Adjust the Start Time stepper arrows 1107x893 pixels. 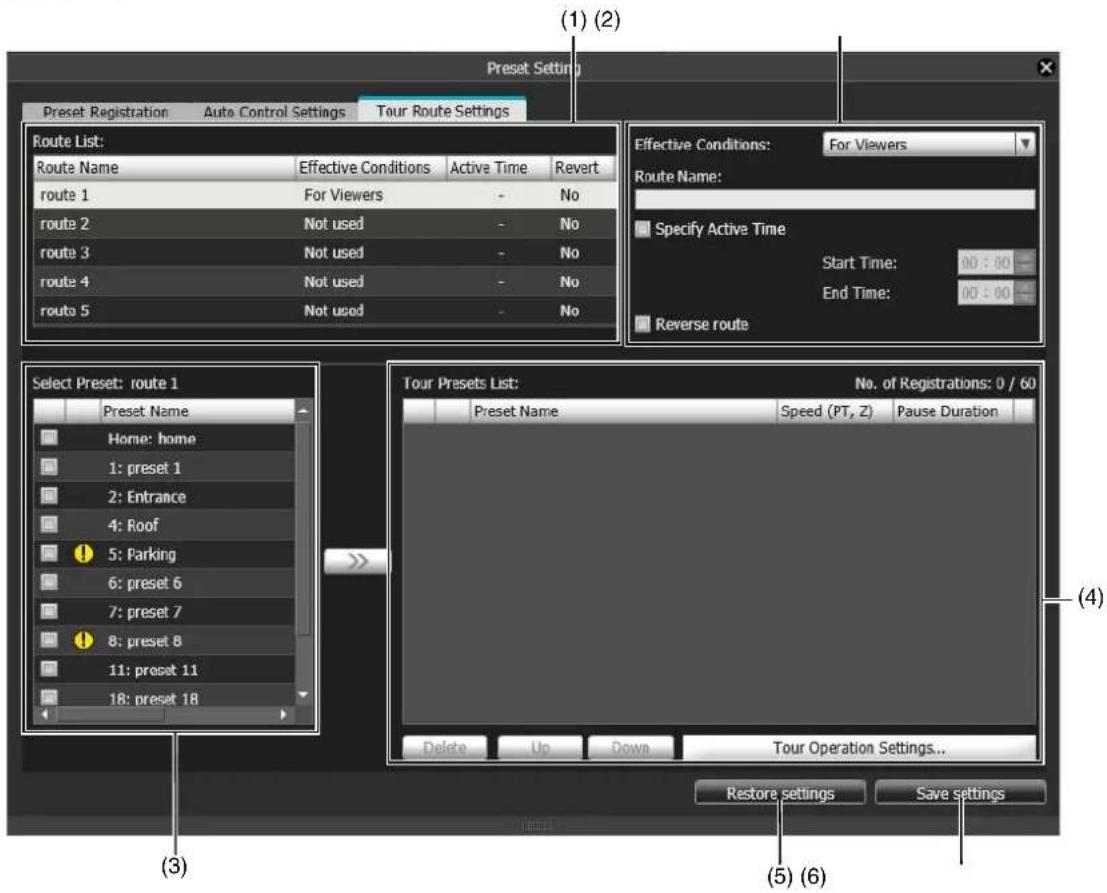[1026, 263]
